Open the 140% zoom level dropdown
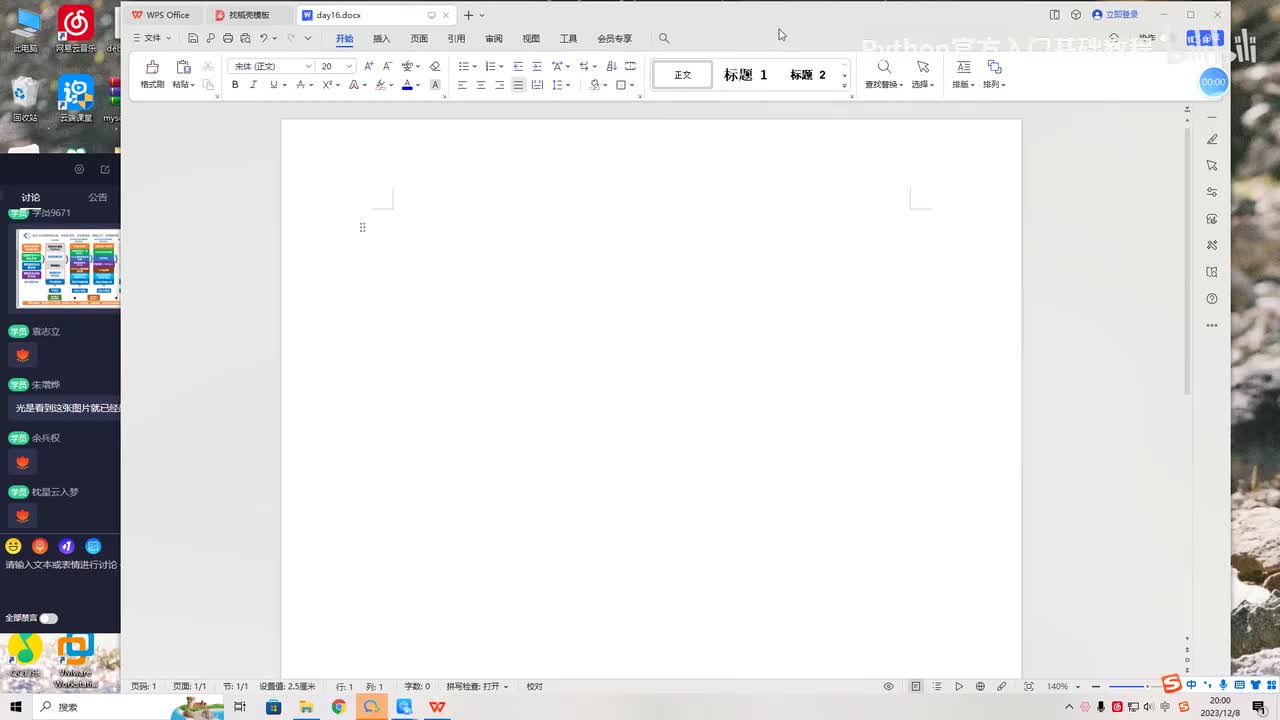Image resolution: width=1280 pixels, height=720 pixels. (1062, 687)
